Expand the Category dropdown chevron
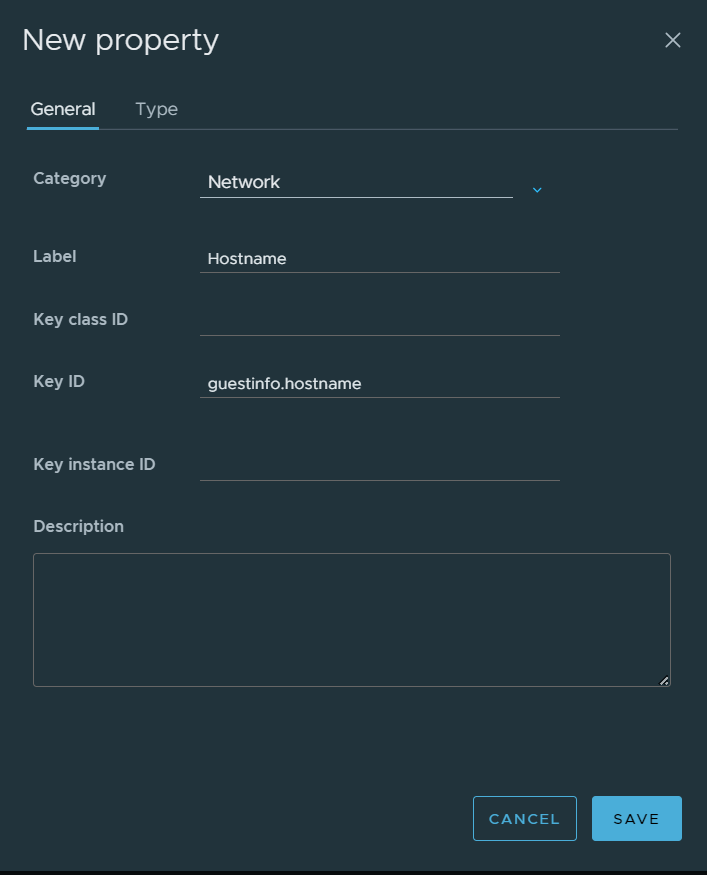The height and width of the screenshot is (875, 707). pyautogui.click(x=537, y=190)
